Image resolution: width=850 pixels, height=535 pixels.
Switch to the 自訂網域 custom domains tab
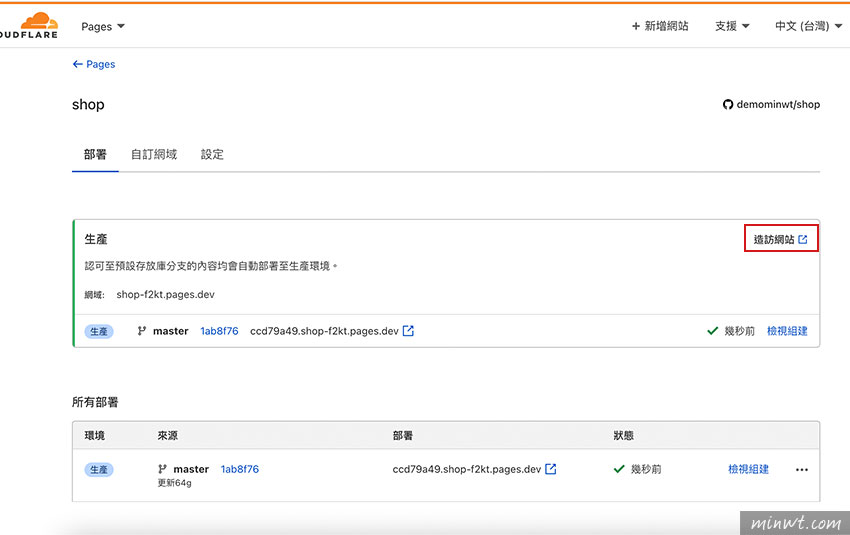coord(154,154)
